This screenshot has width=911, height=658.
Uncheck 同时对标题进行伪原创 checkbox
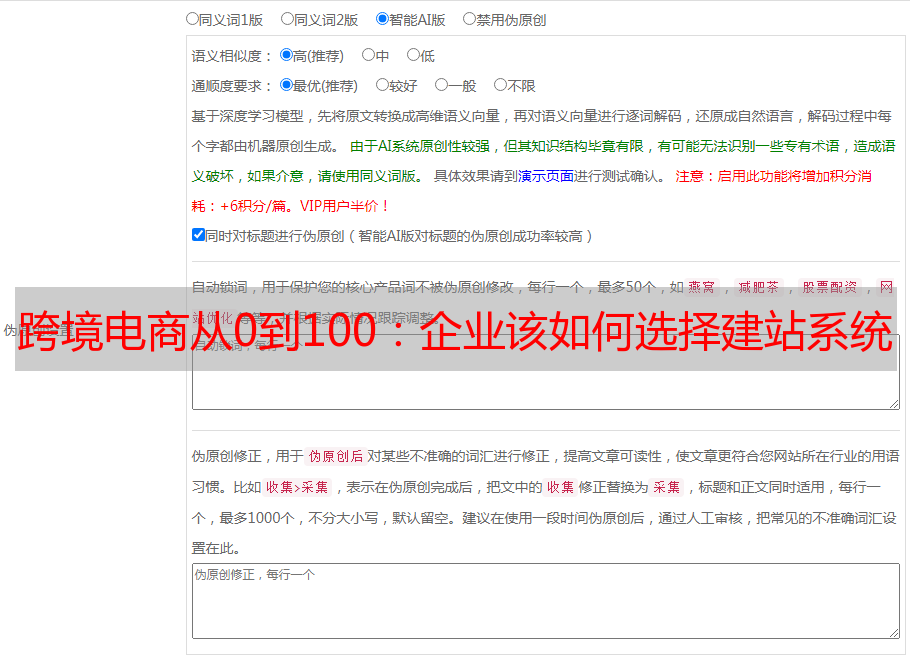(x=198, y=235)
